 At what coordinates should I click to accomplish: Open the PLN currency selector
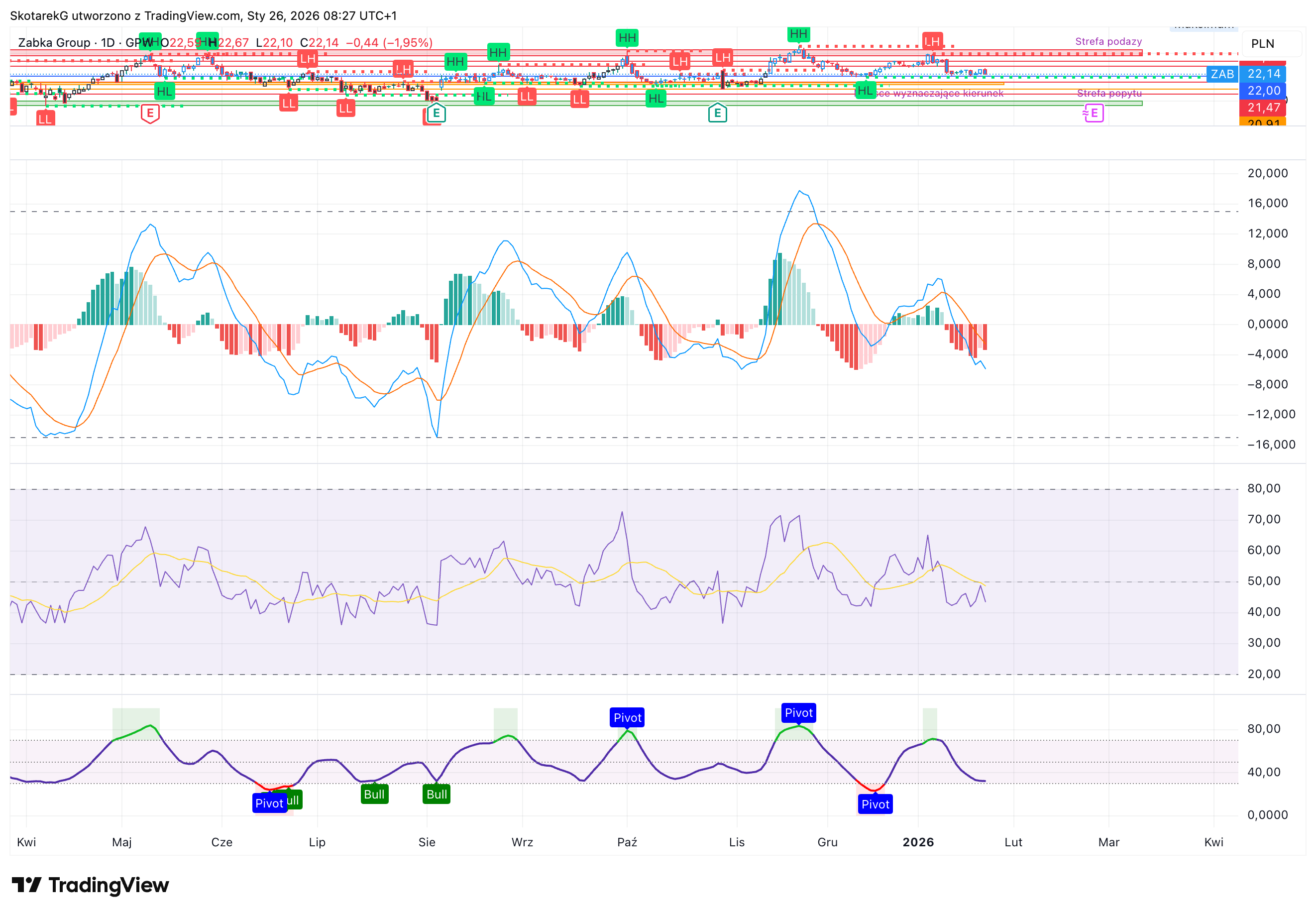(1262, 44)
